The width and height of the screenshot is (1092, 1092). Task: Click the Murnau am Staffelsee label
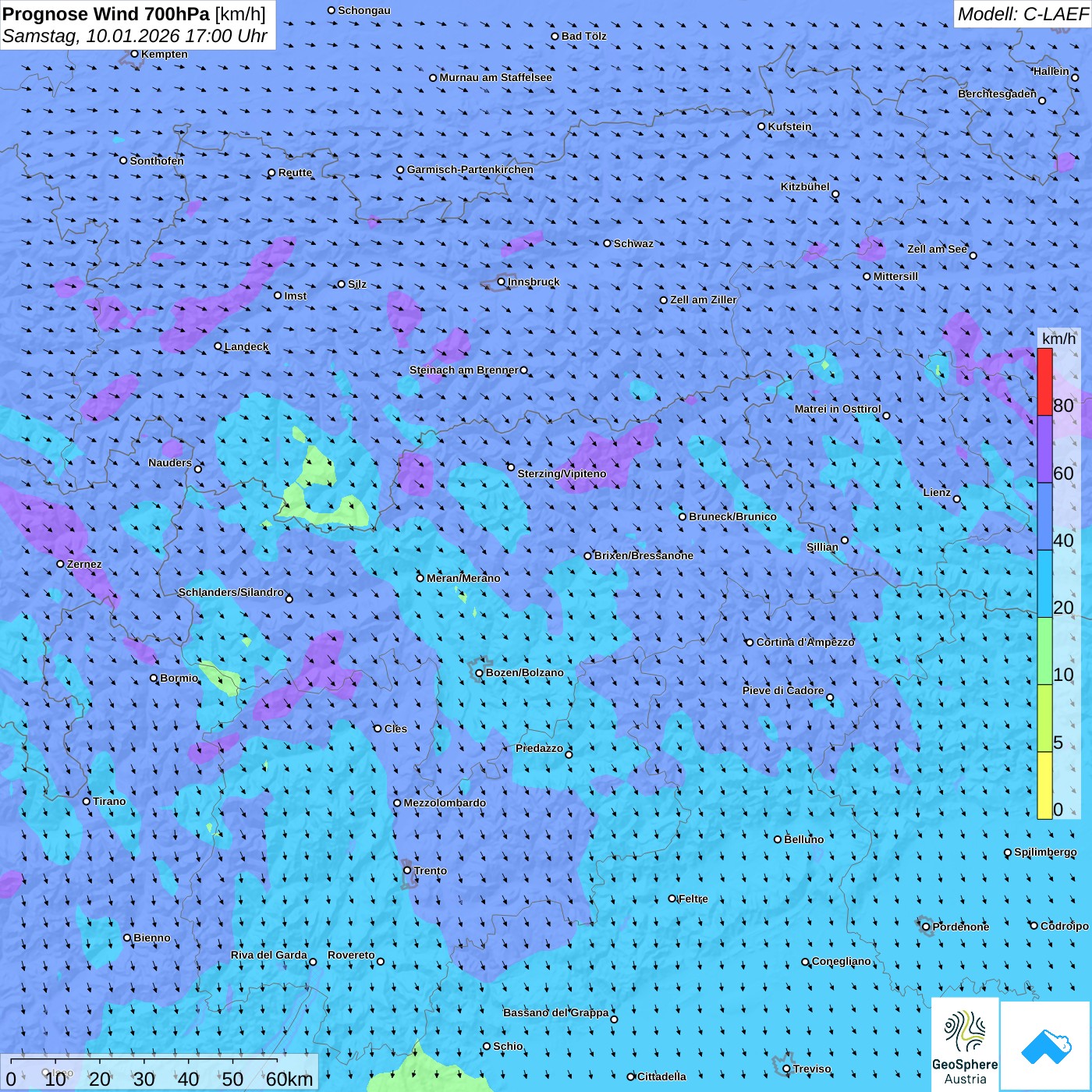tap(495, 77)
